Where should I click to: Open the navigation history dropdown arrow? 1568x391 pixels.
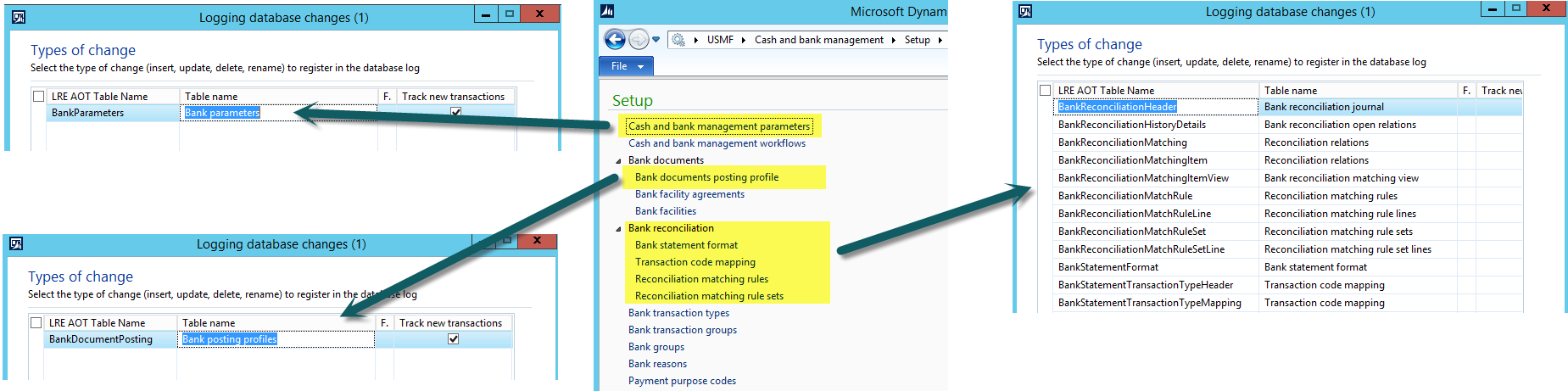(x=656, y=39)
